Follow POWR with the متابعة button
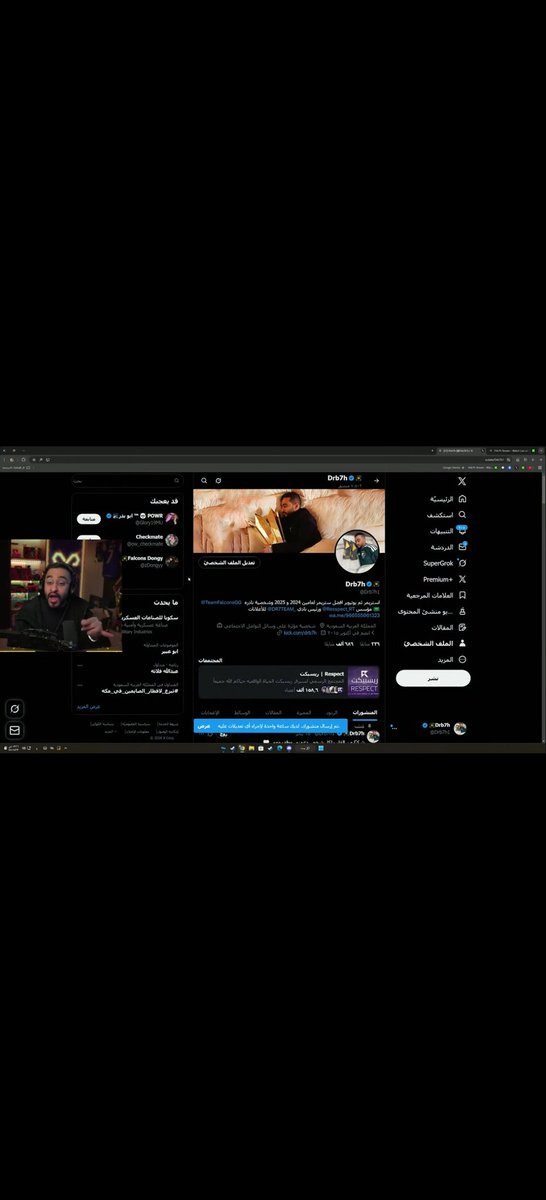Image resolution: width=546 pixels, height=1200 pixels. 89,519
